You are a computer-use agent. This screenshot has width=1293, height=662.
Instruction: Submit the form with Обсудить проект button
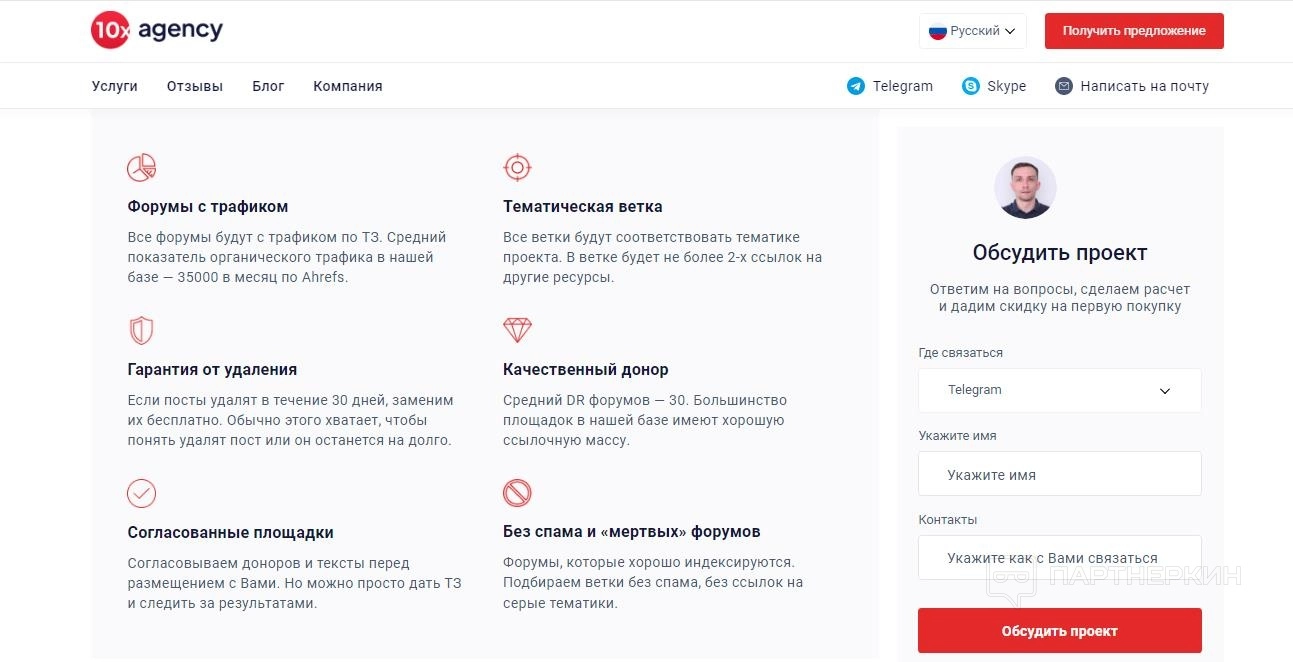(x=1059, y=631)
